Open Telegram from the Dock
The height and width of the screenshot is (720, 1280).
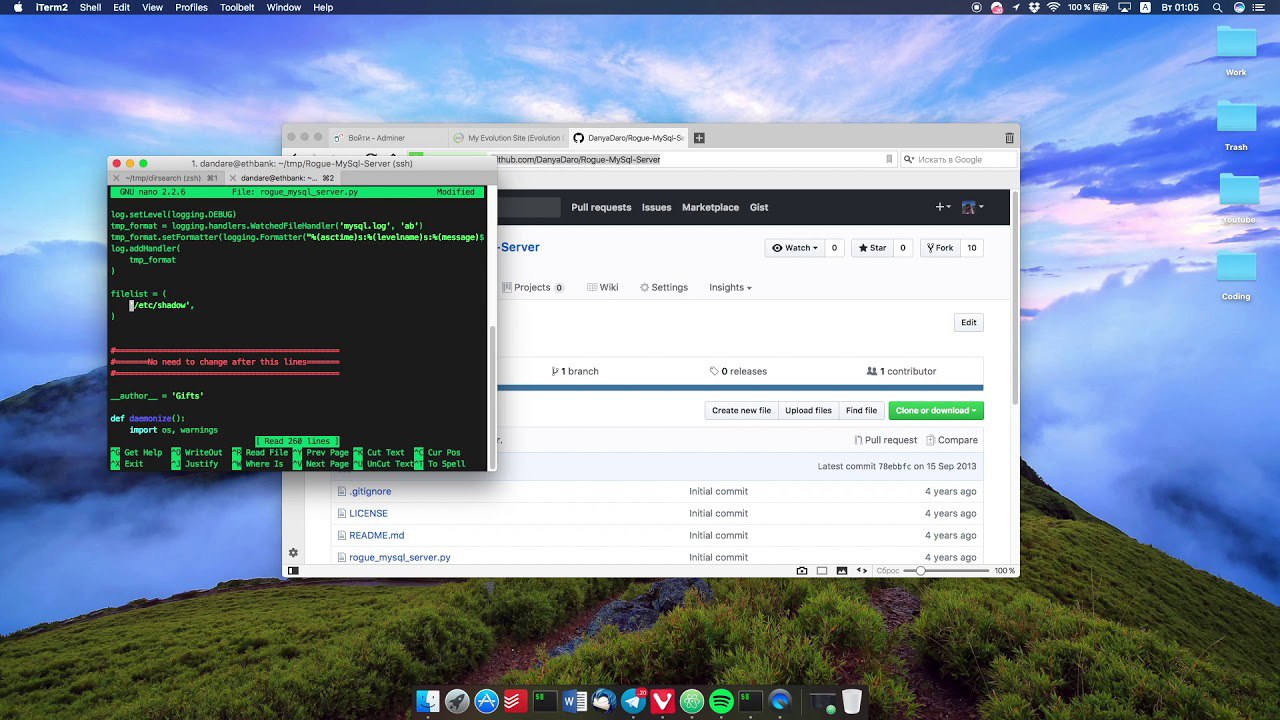[x=633, y=702]
